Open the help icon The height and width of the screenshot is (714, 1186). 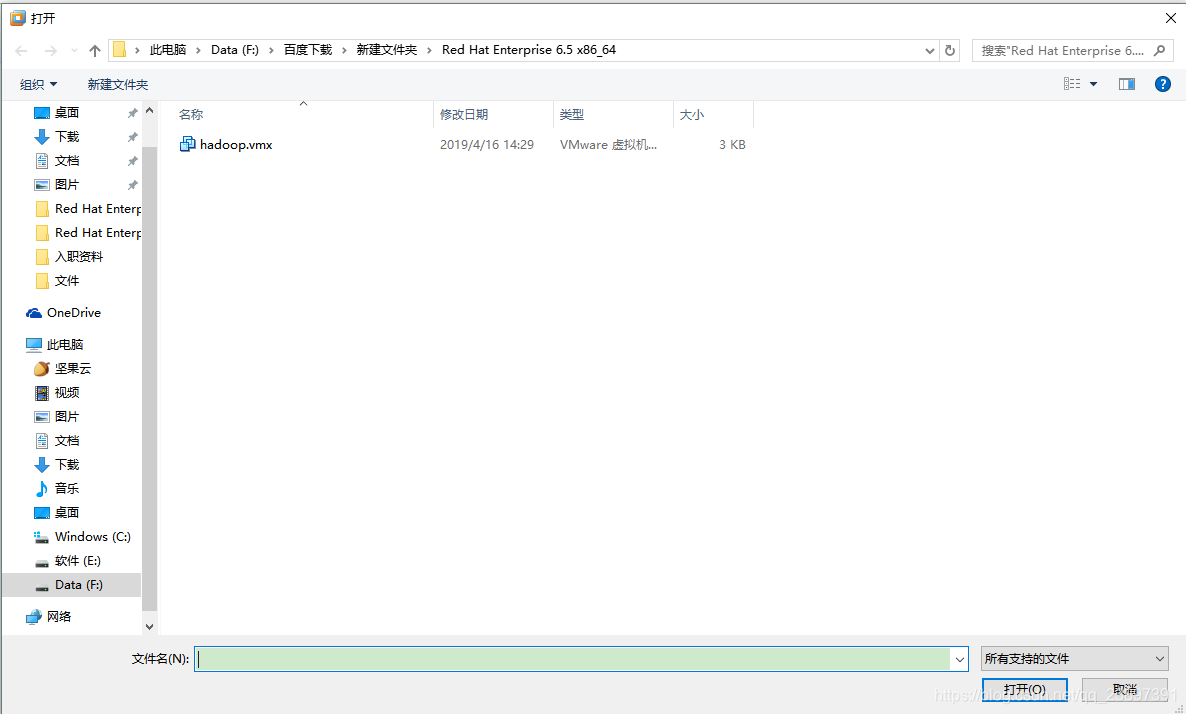(x=1163, y=84)
